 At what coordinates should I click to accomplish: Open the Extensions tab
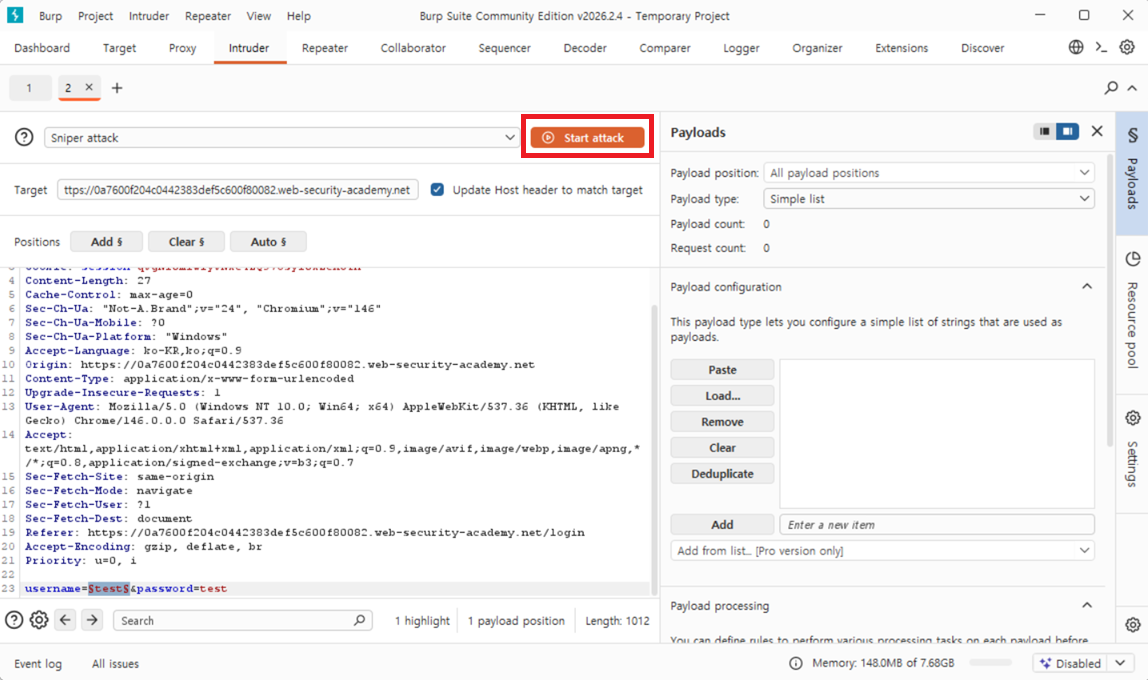(901, 48)
